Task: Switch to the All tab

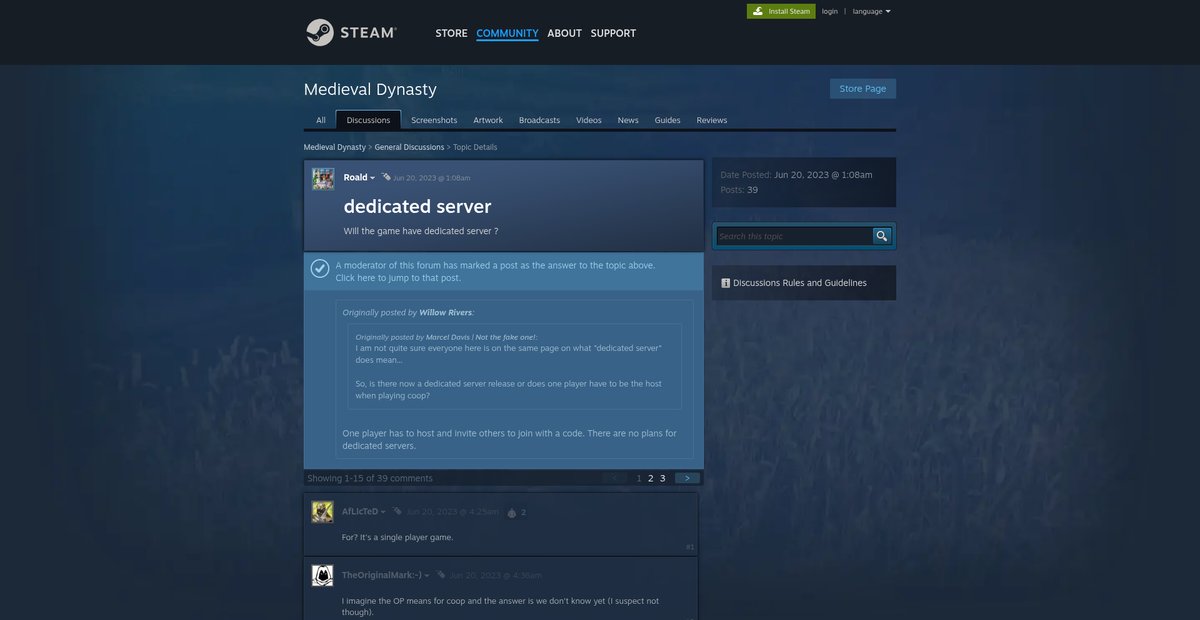Action: pyautogui.click(x=321, y=120)
